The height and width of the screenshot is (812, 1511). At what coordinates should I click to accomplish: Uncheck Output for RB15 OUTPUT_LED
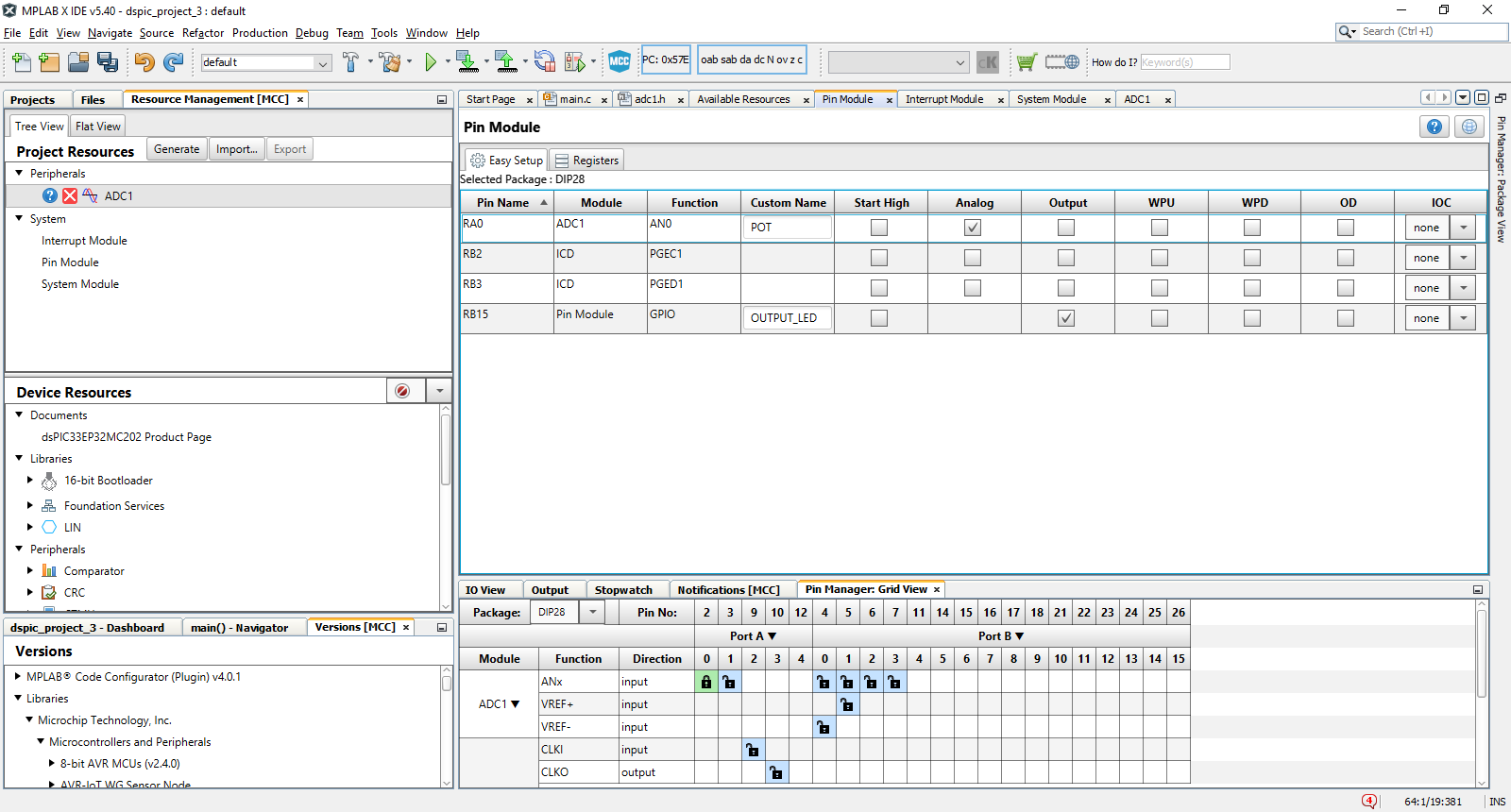click(x=1066, y=318)
